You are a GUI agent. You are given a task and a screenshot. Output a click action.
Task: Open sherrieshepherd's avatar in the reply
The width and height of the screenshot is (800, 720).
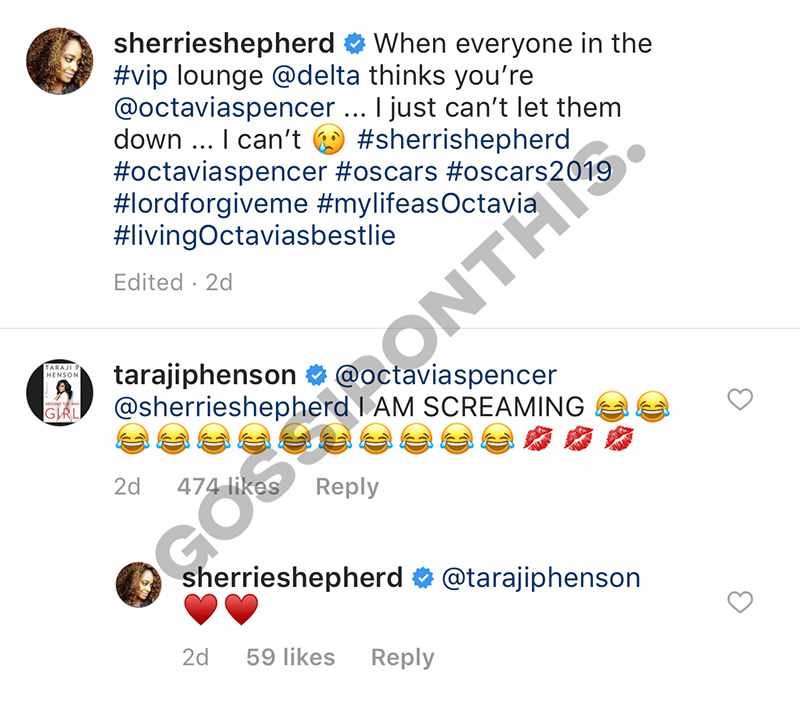click(x=139, y=585)
